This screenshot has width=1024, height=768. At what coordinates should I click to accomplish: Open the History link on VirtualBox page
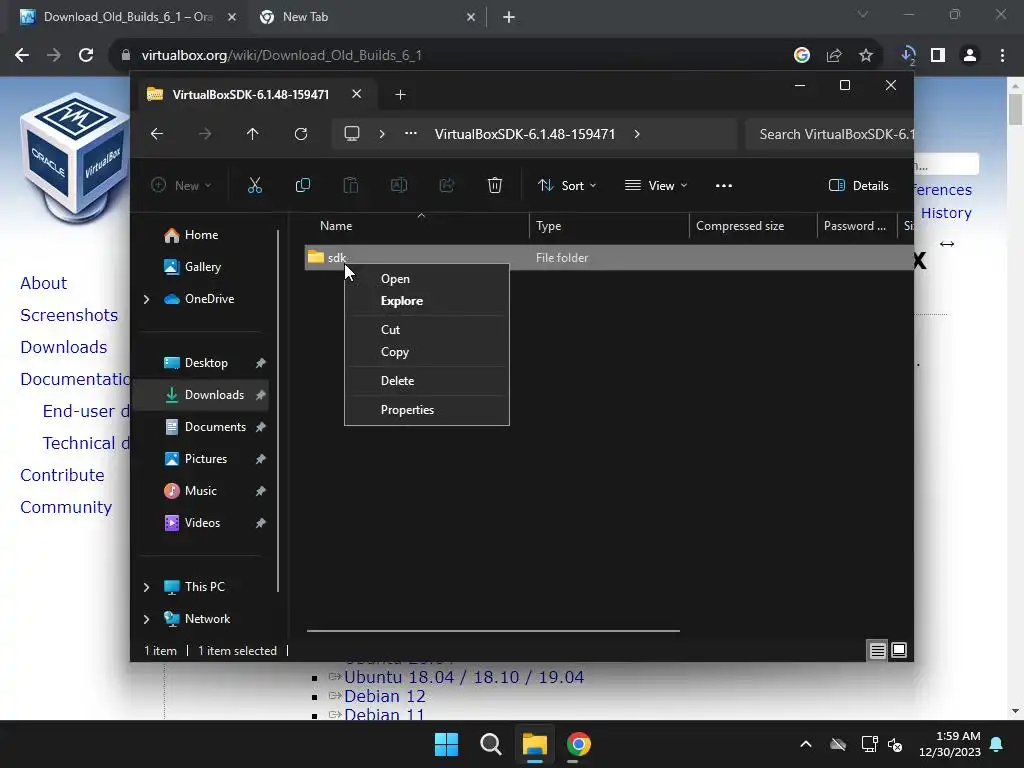[x=946, y=213]
